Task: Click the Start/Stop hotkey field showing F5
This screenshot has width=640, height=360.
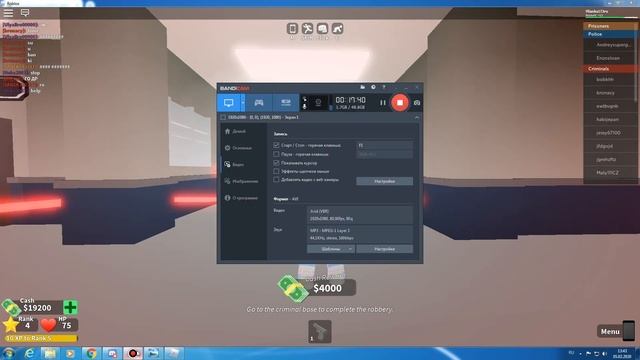Action: pos(384,145)
